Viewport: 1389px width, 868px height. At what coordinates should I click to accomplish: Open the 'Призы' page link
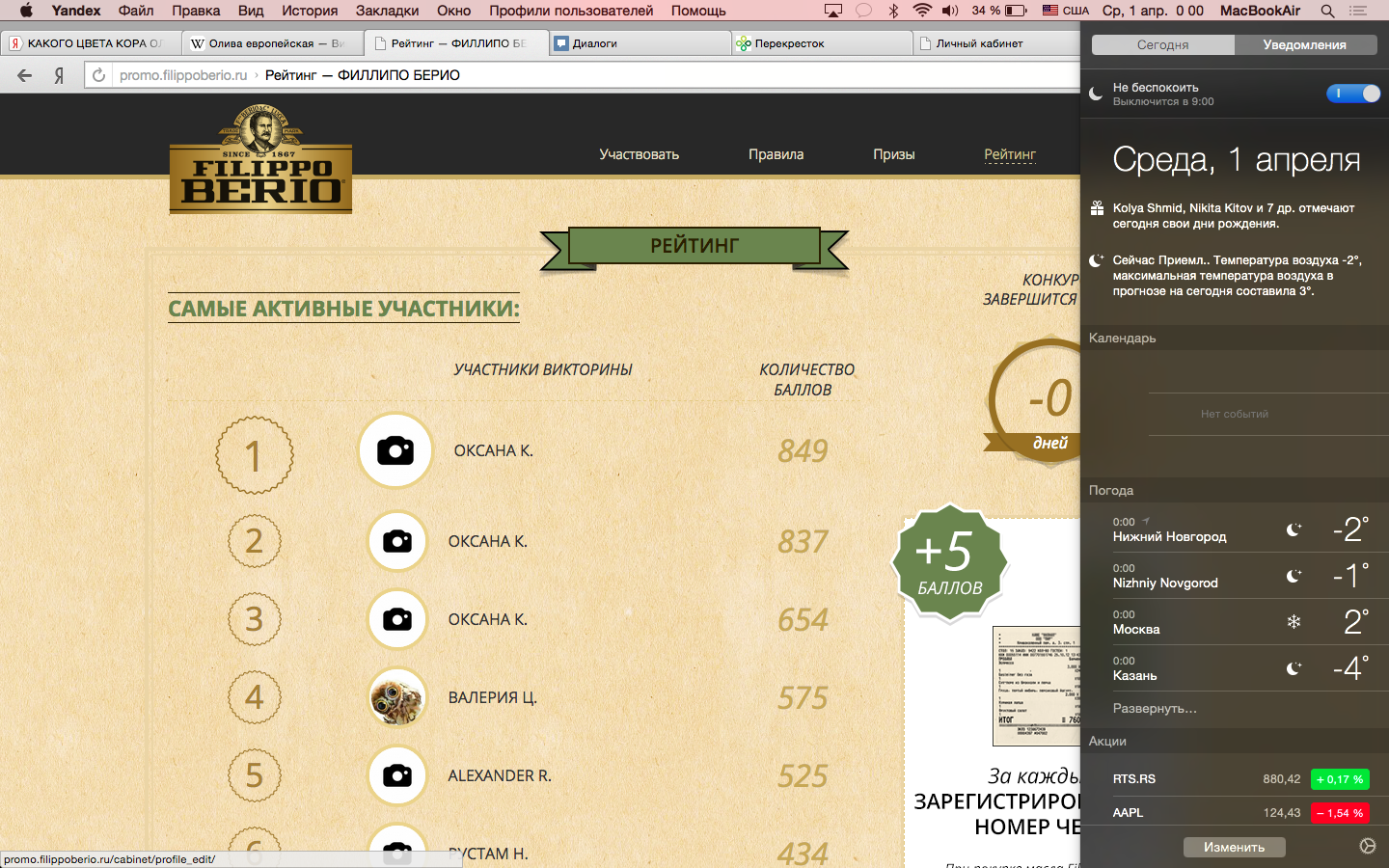(893, 154)
